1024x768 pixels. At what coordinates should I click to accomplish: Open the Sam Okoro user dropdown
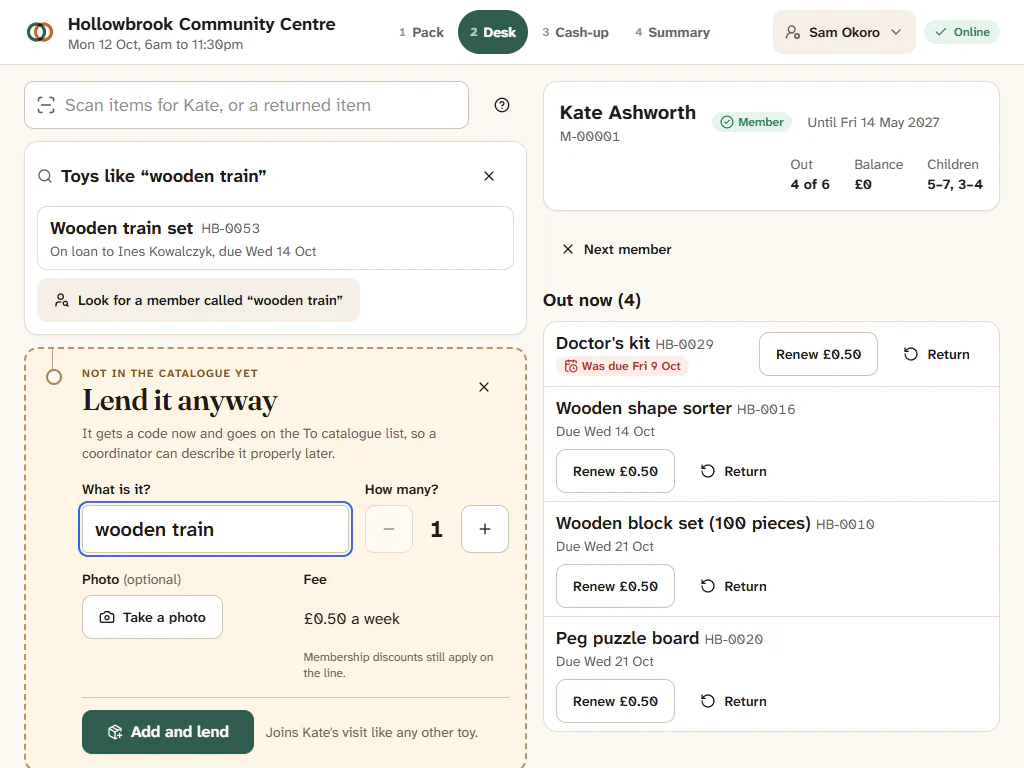(x=844, y=32)
